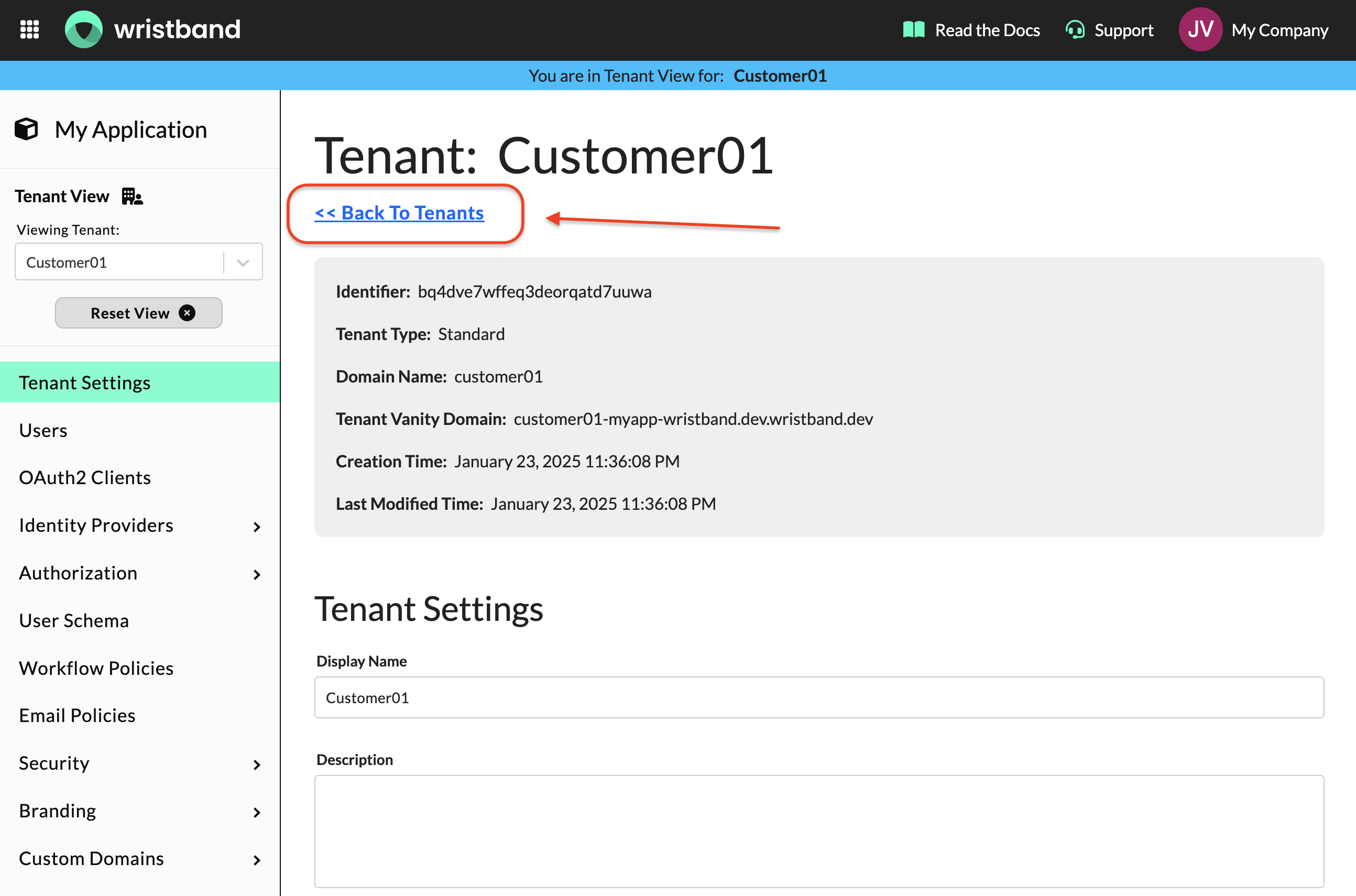Click the Support headset icon
Screen dimensions: 1356x896
coord(1075,30)
